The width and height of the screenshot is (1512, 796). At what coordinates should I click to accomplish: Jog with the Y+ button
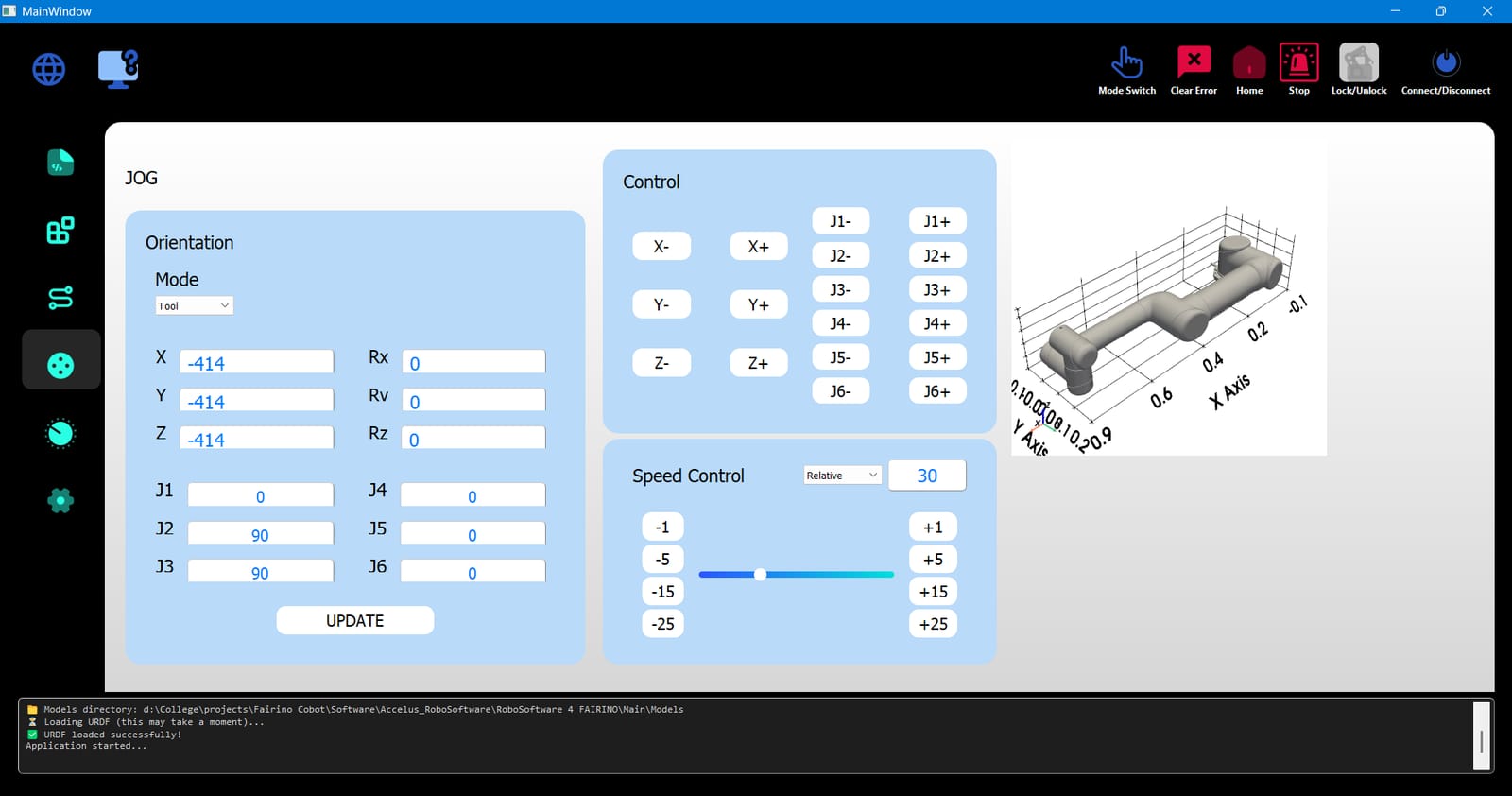(759, 304)
